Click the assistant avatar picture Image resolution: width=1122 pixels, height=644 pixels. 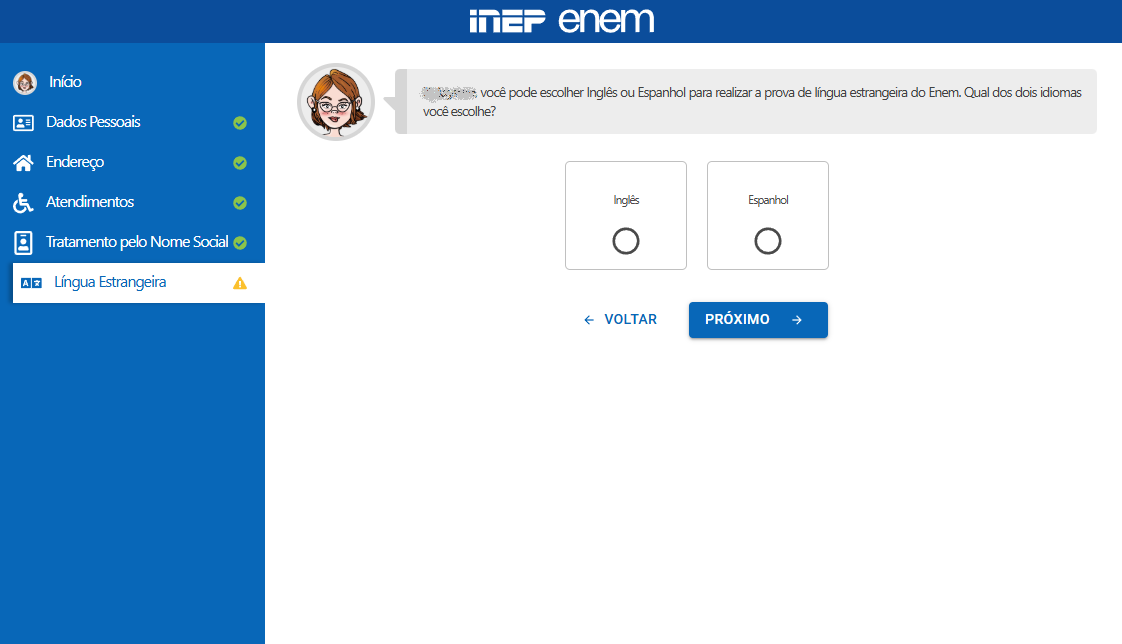click(335, 101)
